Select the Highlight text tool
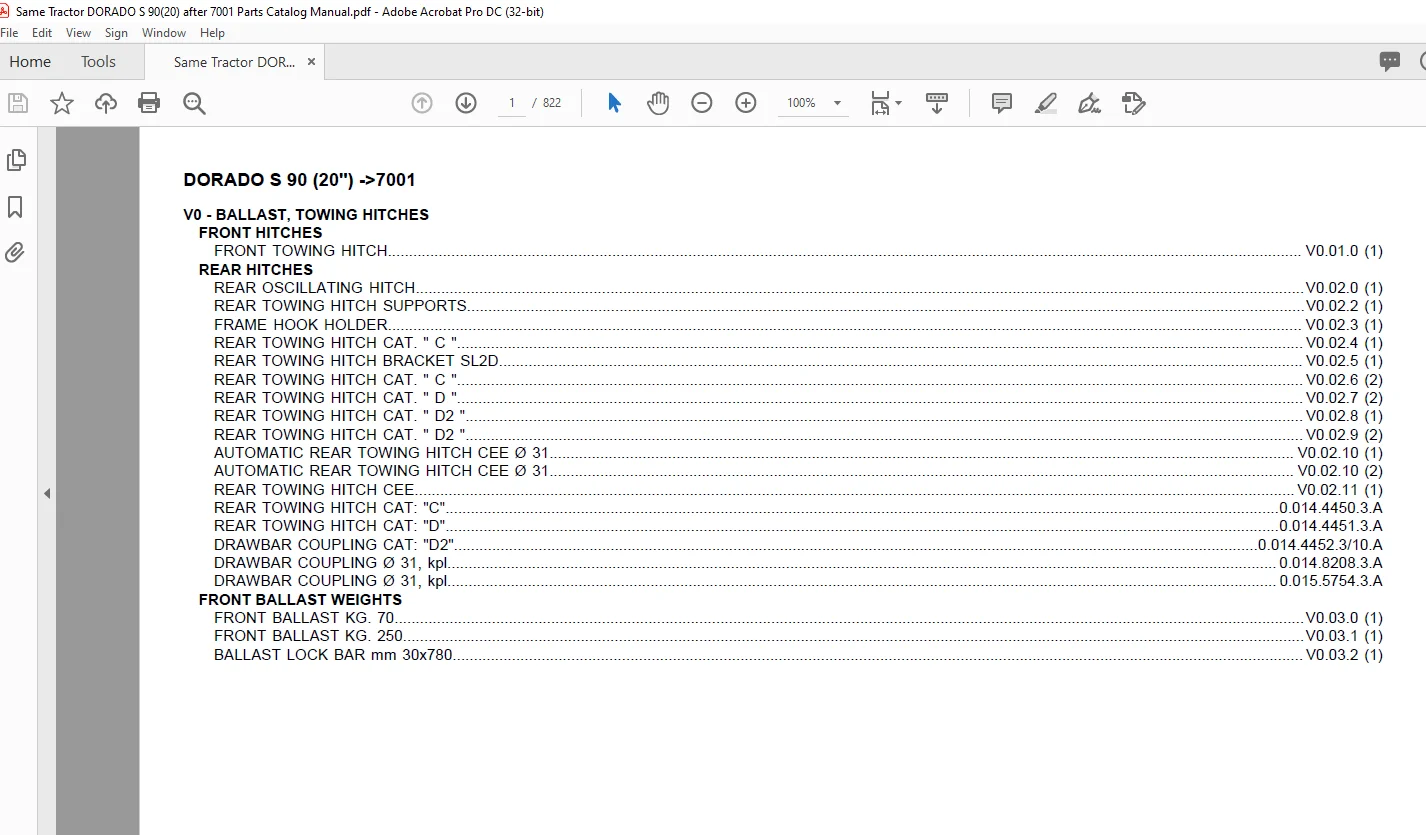Image resolution: width=1426 pixels, height=835 pixels. click(x=1046, y=103)
